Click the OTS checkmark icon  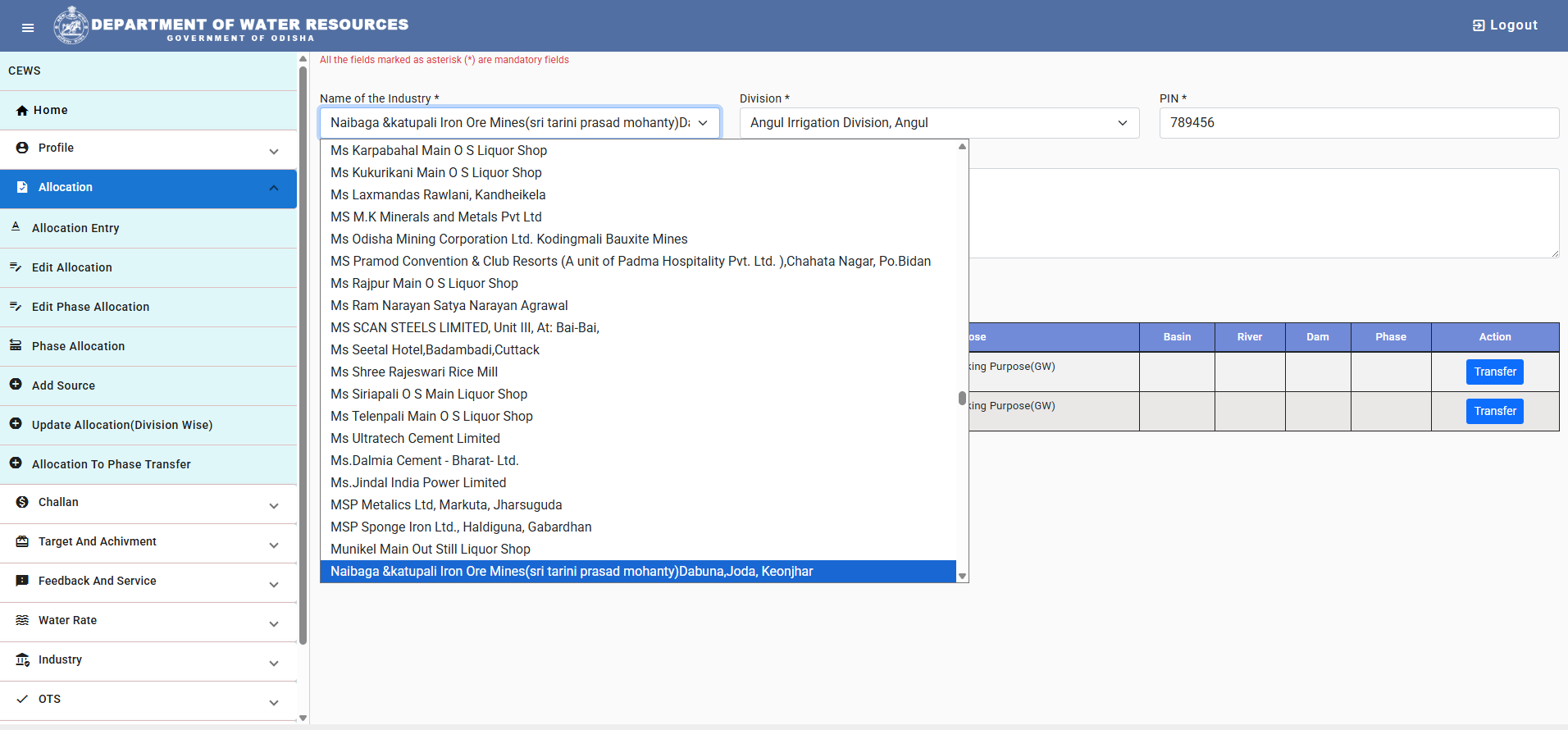tap(22, 699)
